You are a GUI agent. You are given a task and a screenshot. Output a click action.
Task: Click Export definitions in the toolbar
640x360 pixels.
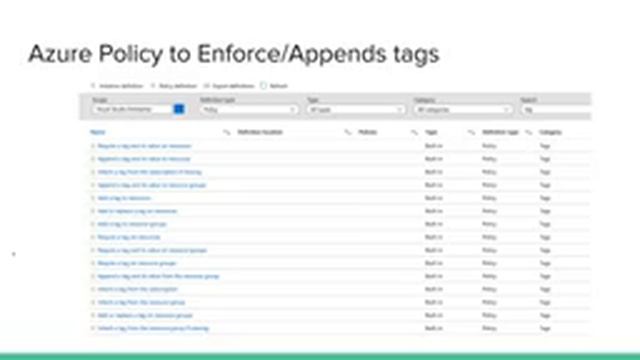[x=233, y=86]
